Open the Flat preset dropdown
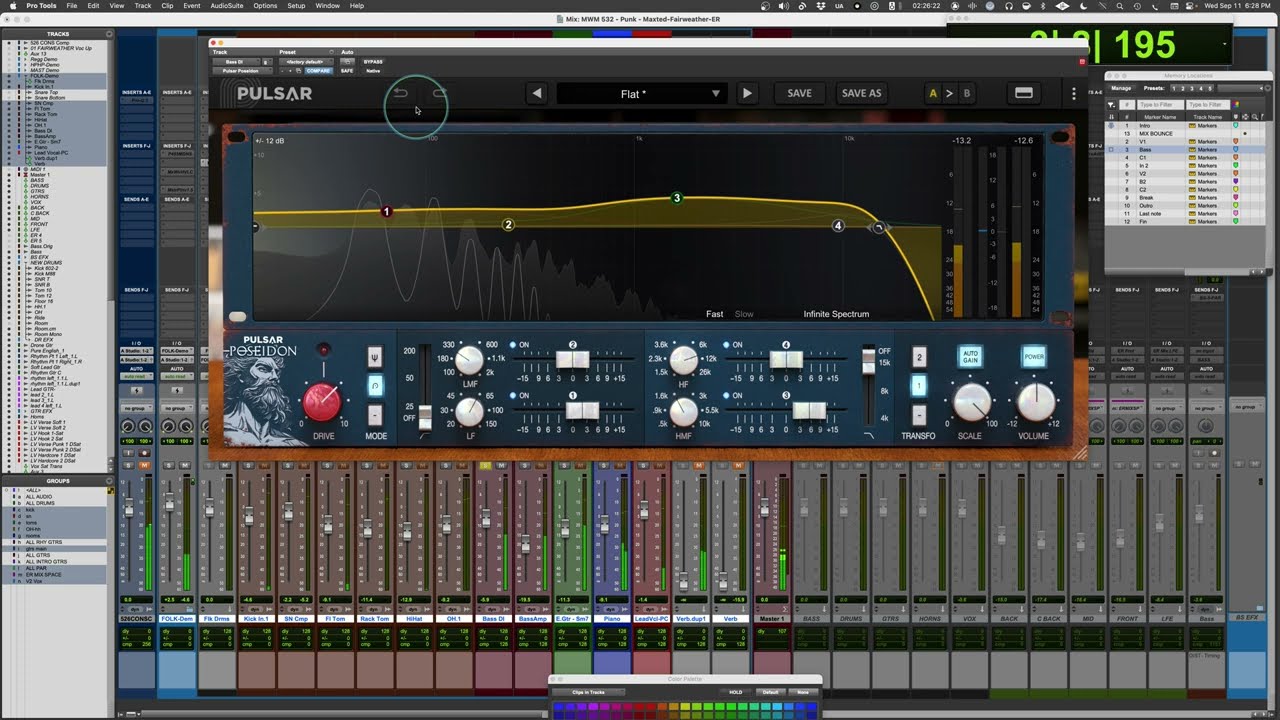Screen dimensions: 1280x720 [640, 94]
